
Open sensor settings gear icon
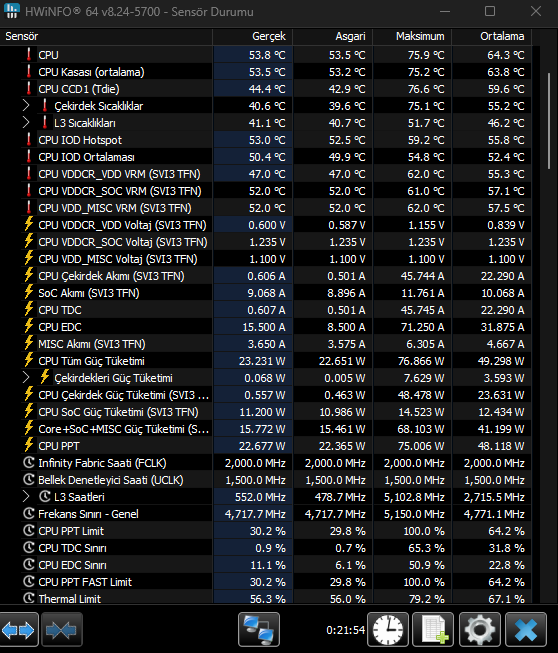coord(480,630)
